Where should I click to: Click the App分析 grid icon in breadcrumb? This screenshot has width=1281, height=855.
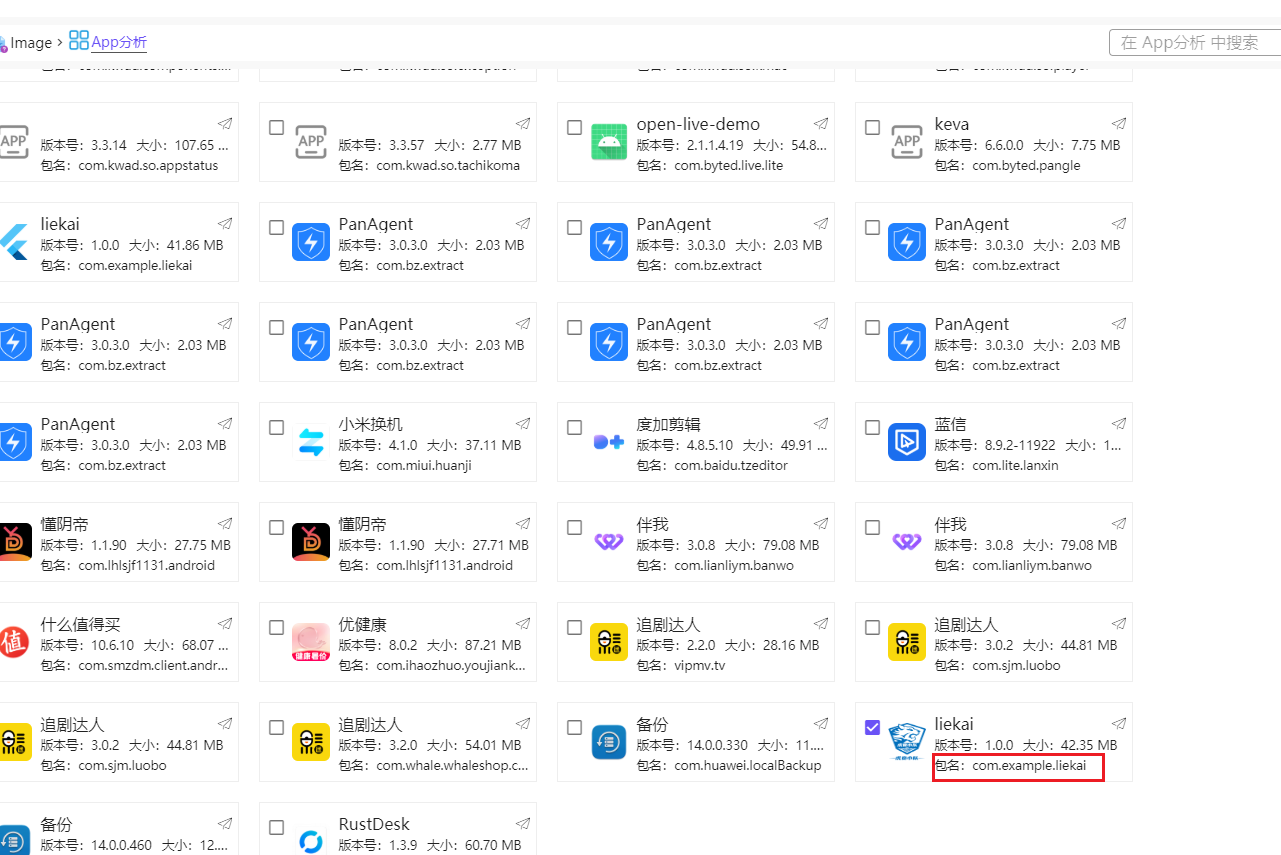[78, 41]
